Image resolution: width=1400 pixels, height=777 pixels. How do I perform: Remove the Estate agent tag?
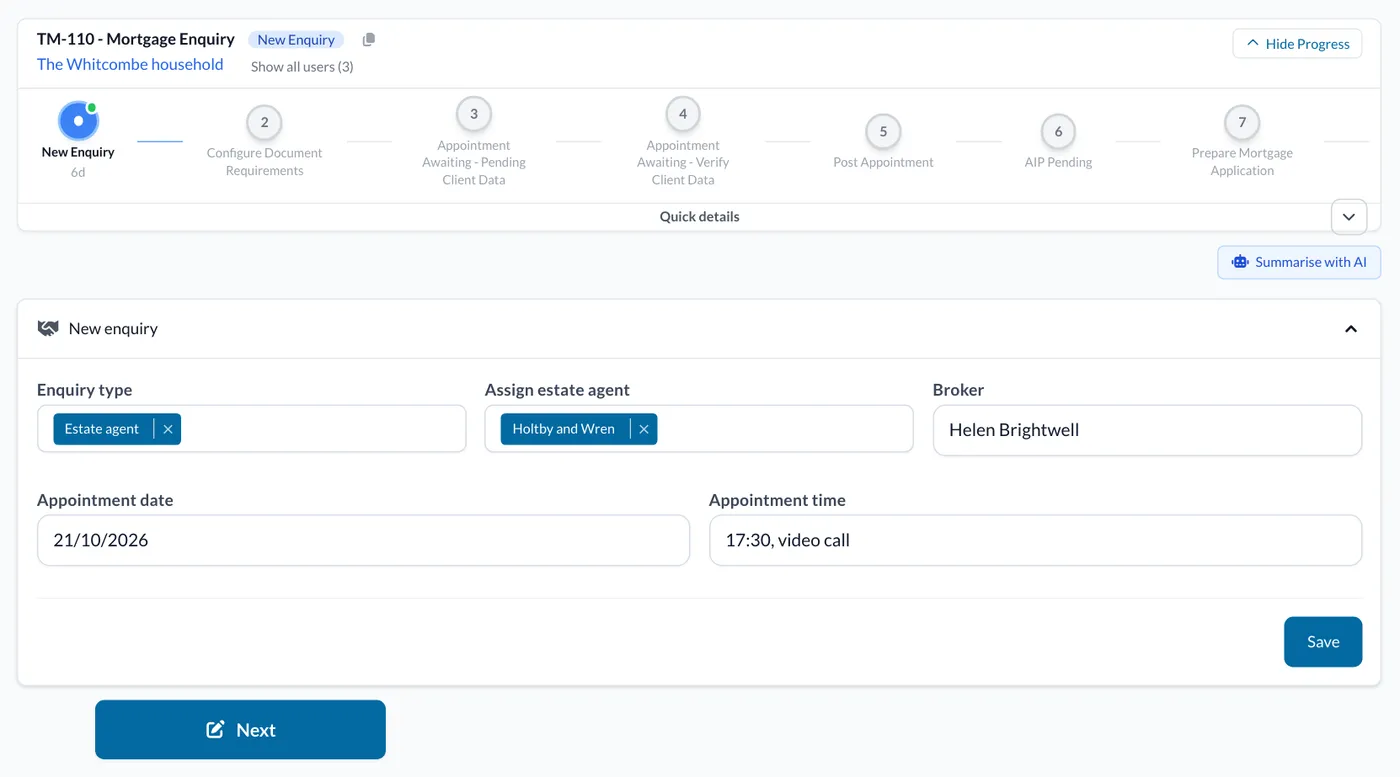tap(168, 429)
